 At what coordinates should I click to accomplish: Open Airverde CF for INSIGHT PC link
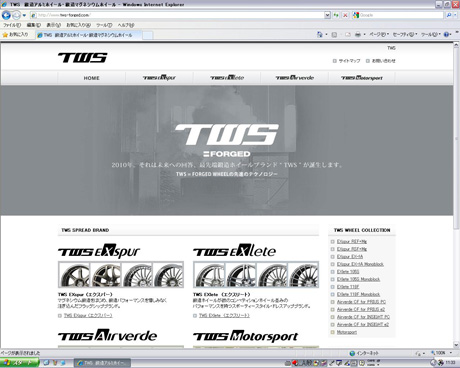pyautogui.click(x=363, y=317)
